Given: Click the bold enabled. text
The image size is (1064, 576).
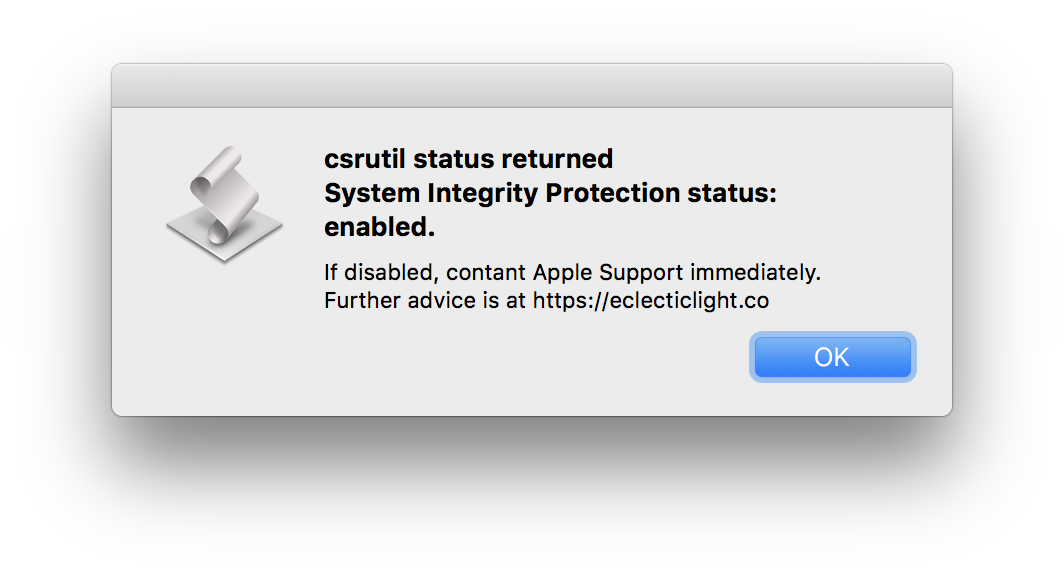Looking at the screenshot, I should [379, 226].
